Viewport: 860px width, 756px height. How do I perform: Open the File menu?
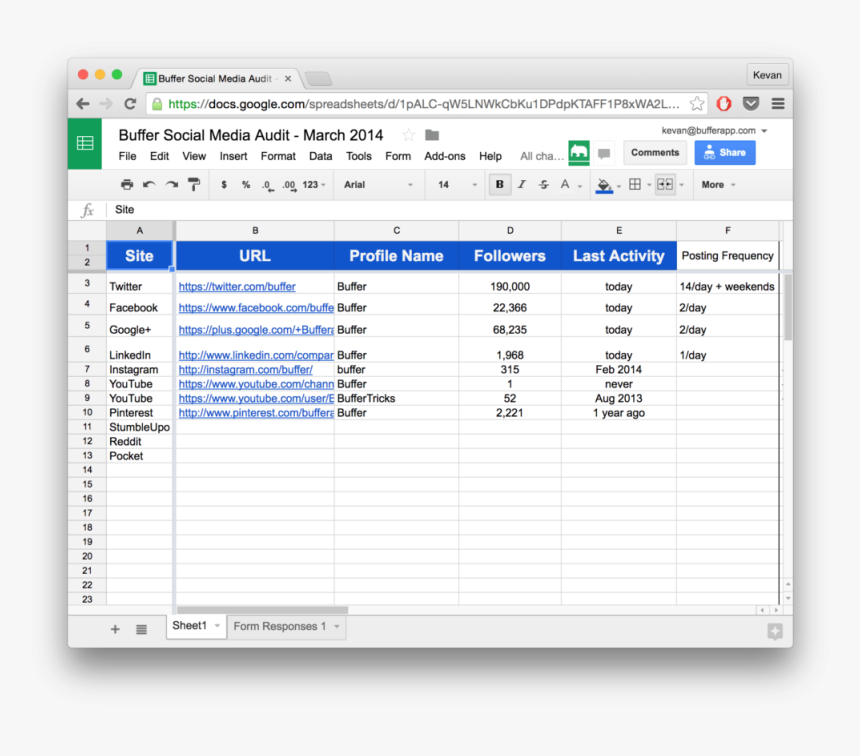pos(127,156)
